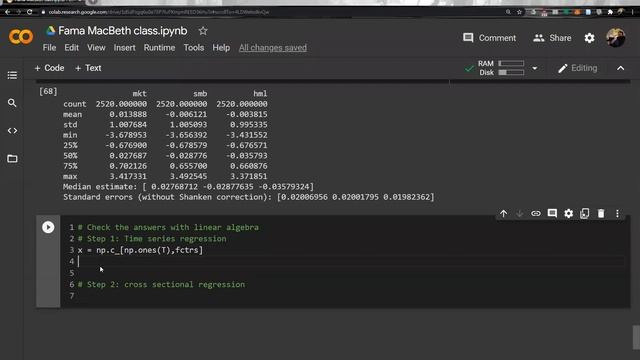Click code line with np.c_ expression
Viewport: 640px width, 360px height.
pyautogui.click(x=140, y=250)
